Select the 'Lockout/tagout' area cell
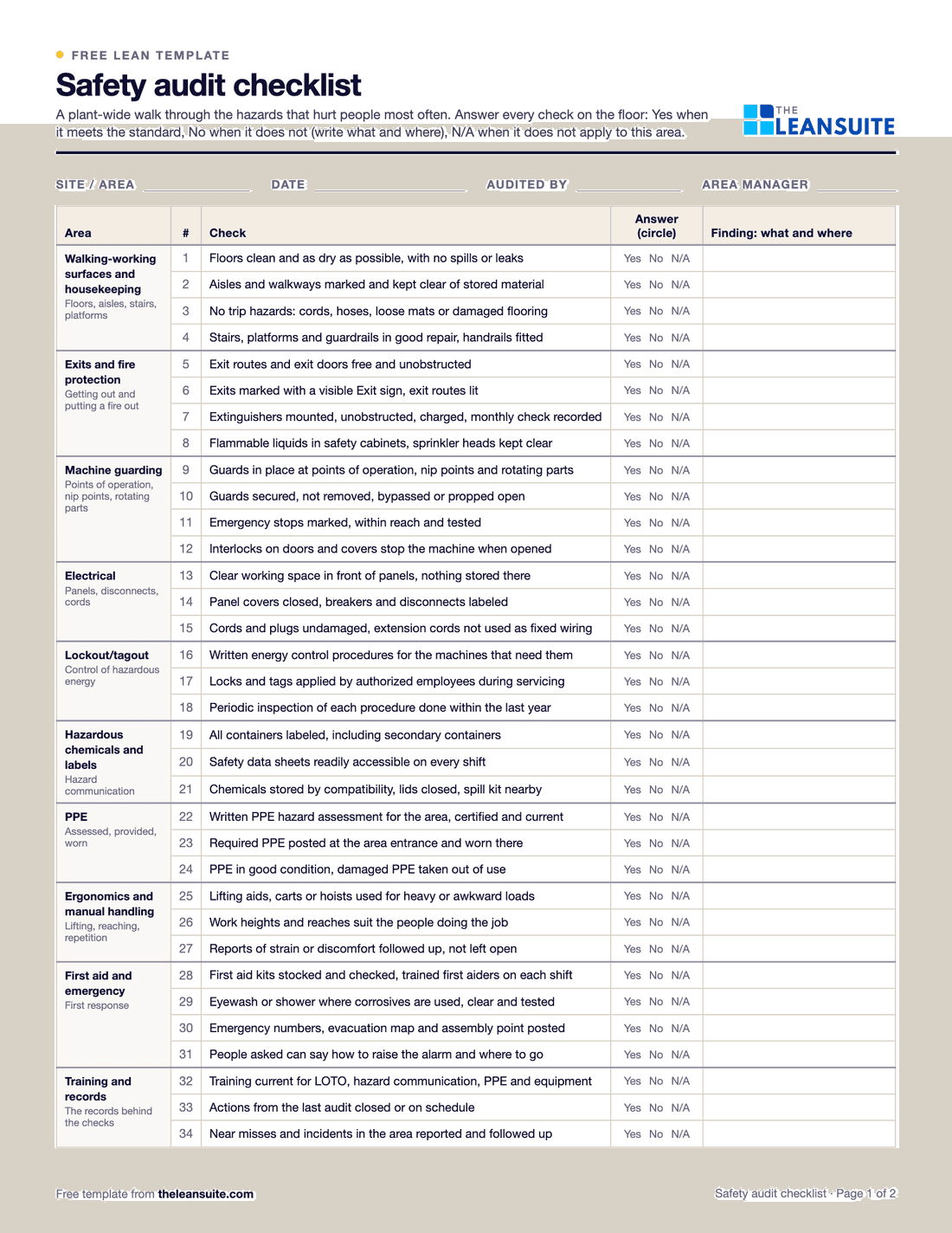This screenshot has width=952, height=1233. (x=113, y=681)
